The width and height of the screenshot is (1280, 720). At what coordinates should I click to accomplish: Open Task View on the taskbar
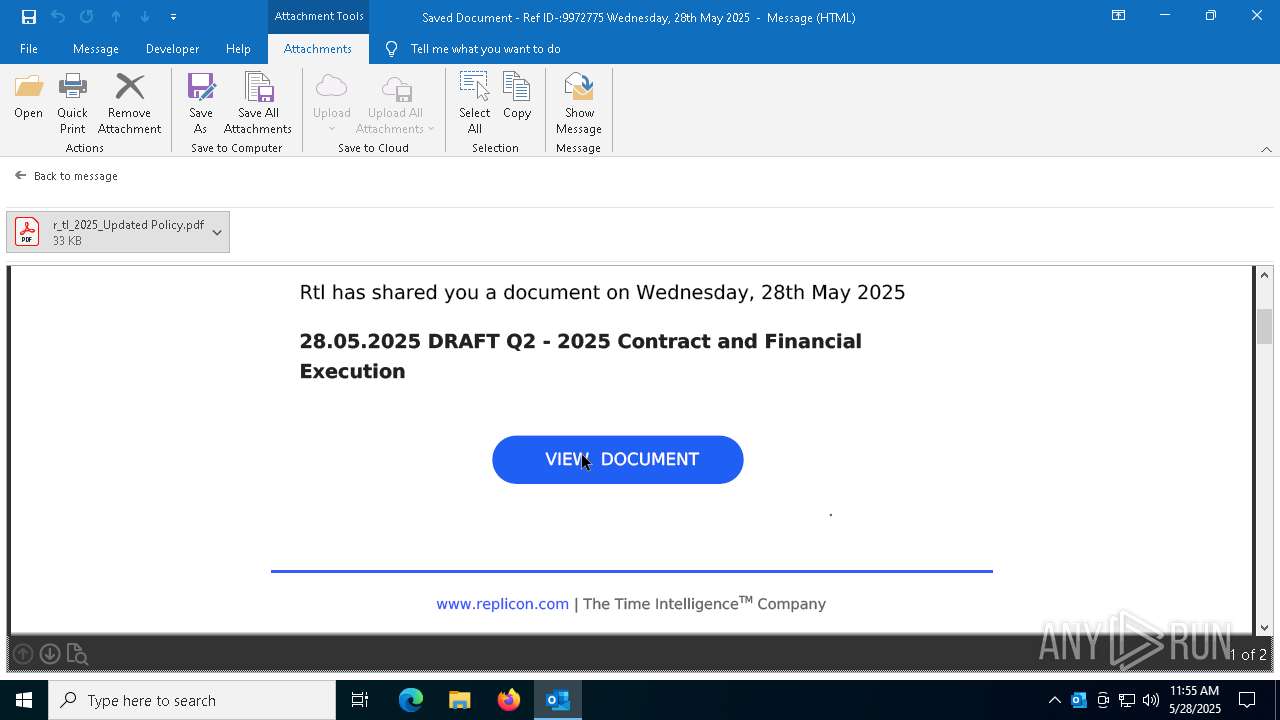pos(360,700)
